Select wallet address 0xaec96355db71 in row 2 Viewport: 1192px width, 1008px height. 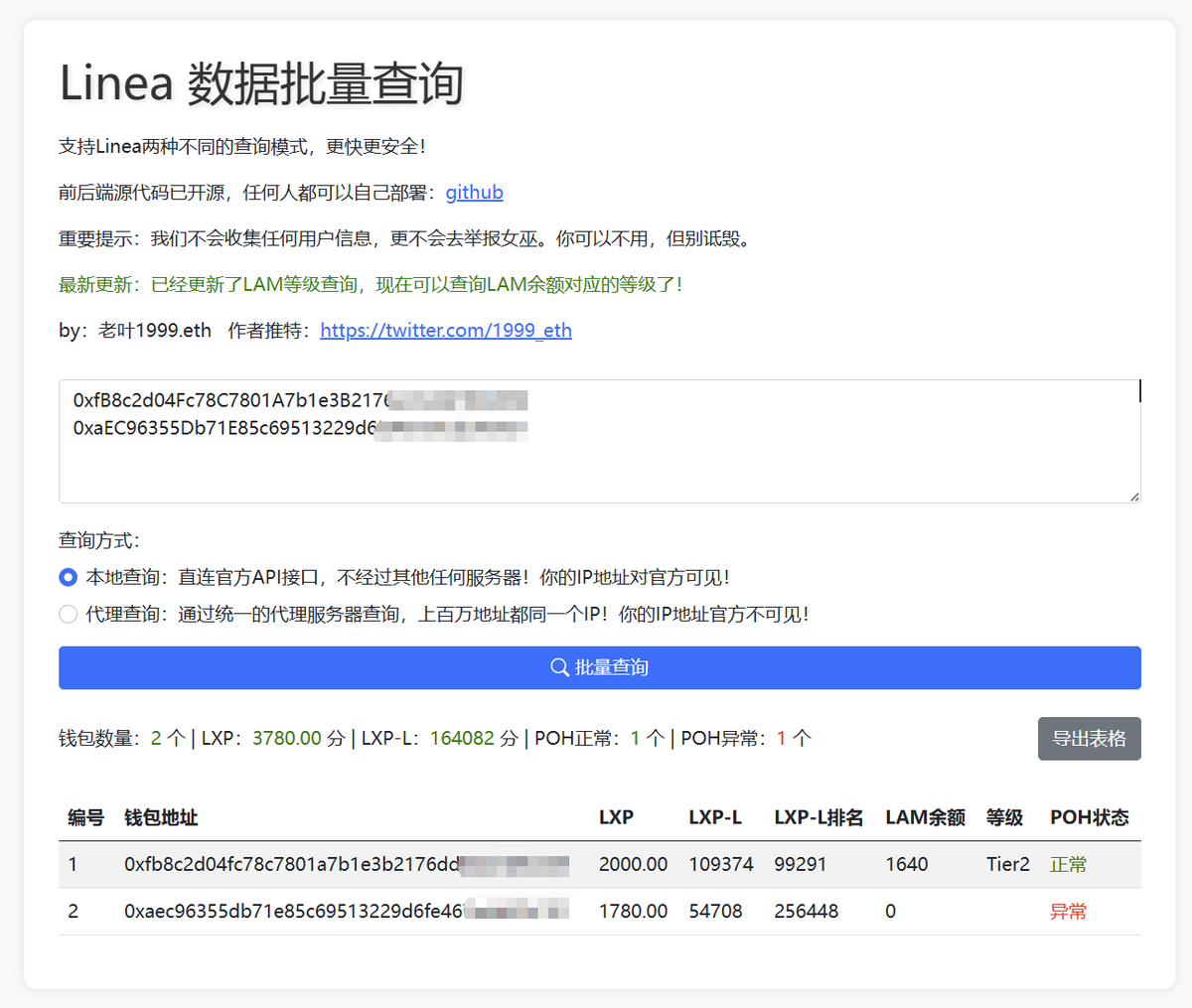[347, 911]
